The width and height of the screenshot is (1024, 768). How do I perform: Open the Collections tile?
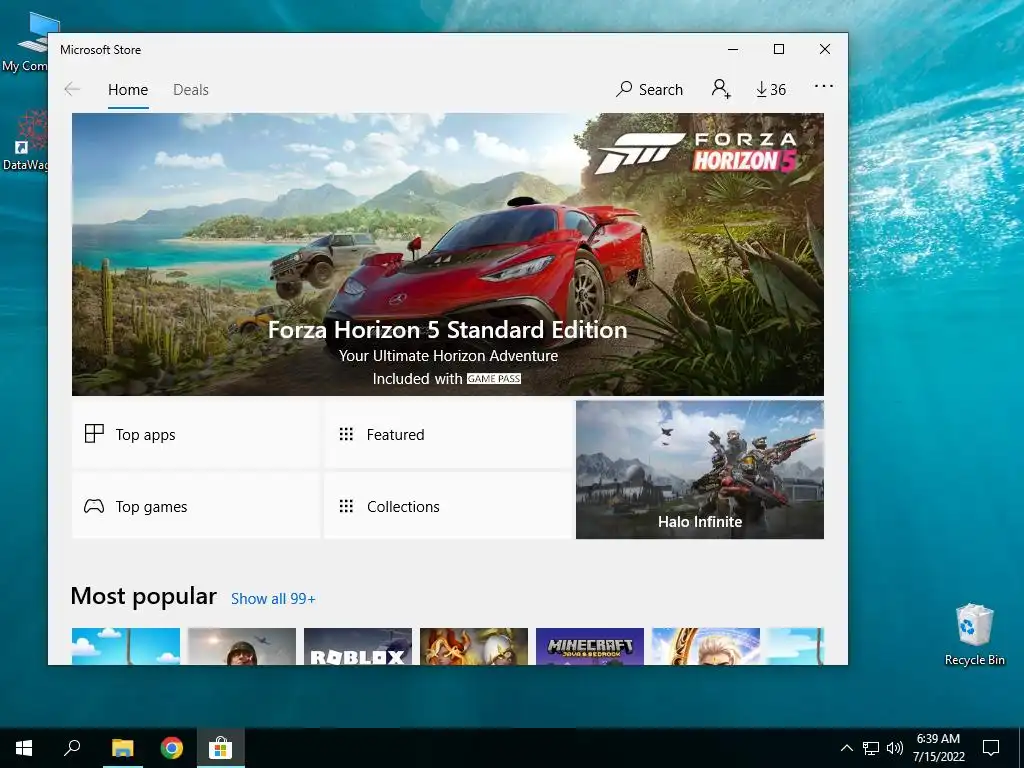point(448,506)
